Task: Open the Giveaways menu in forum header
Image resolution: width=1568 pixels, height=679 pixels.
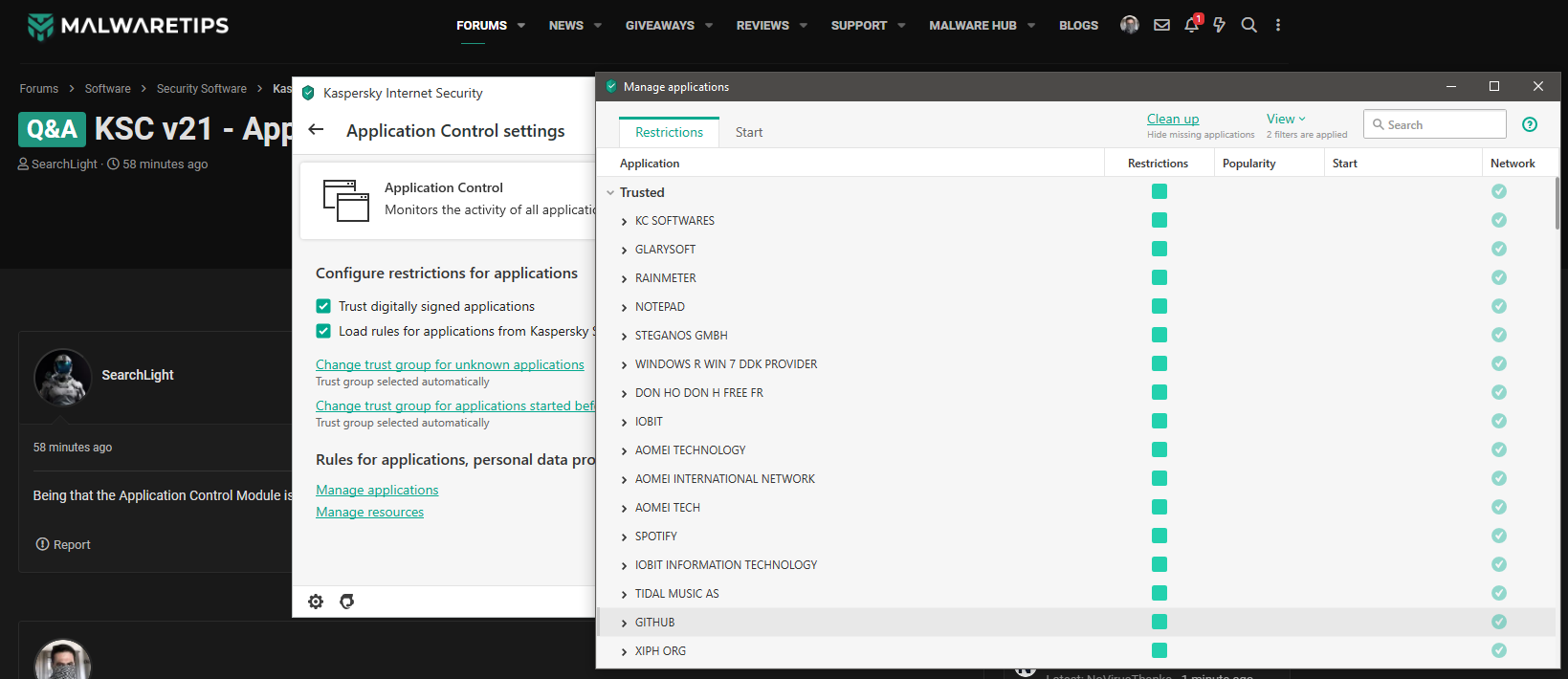Action: point(669,26)
